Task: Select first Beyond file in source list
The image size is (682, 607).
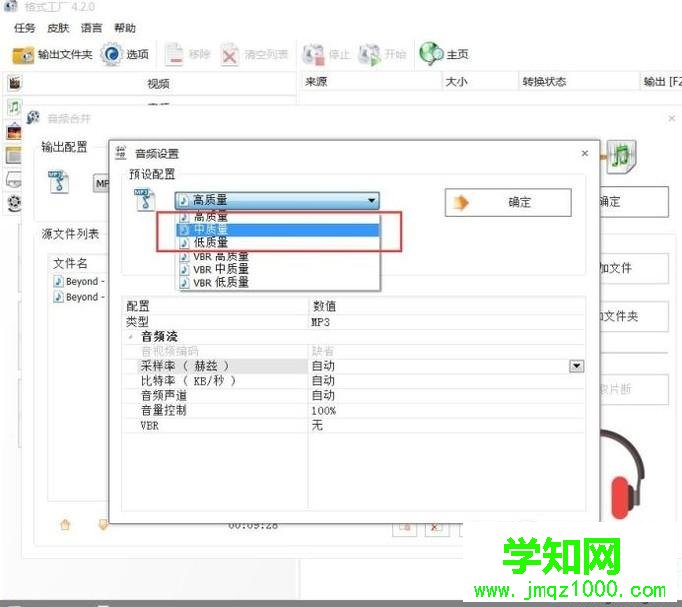Action: pyautogui.click(x=79, y=282)
